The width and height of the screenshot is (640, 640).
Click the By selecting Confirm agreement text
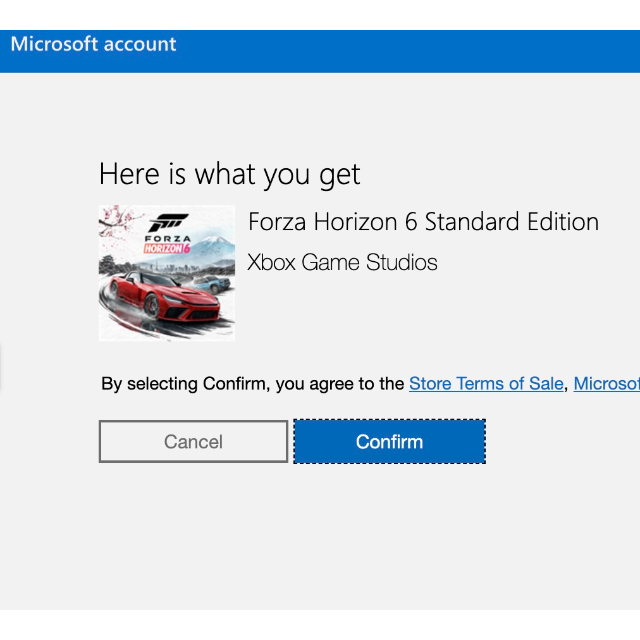click(x=253, y=384)
